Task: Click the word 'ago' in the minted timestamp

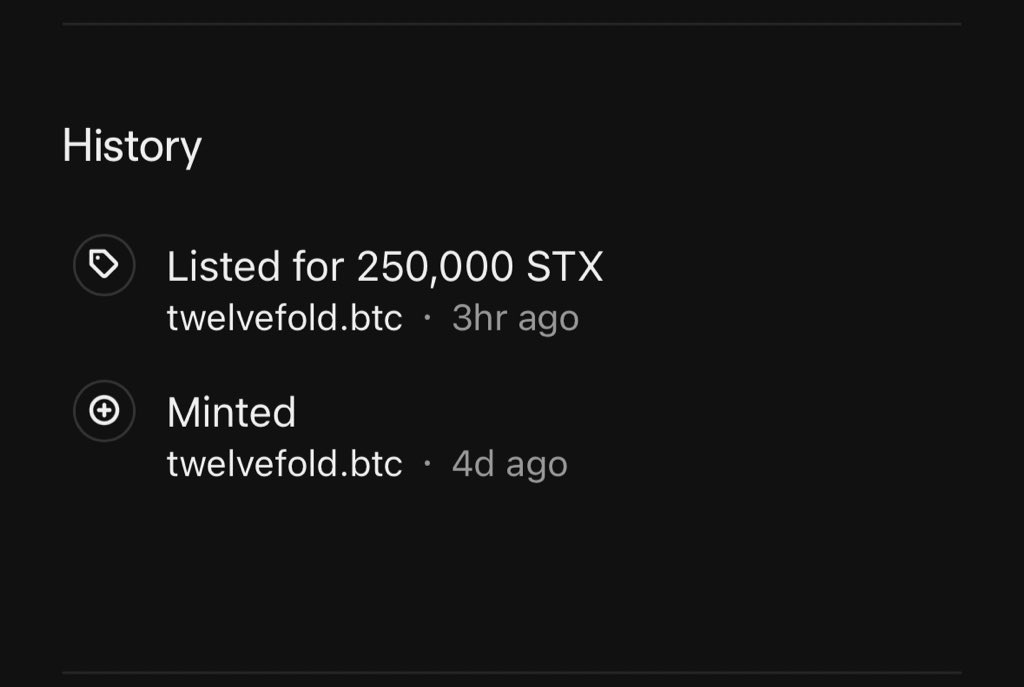Action: 536,466
